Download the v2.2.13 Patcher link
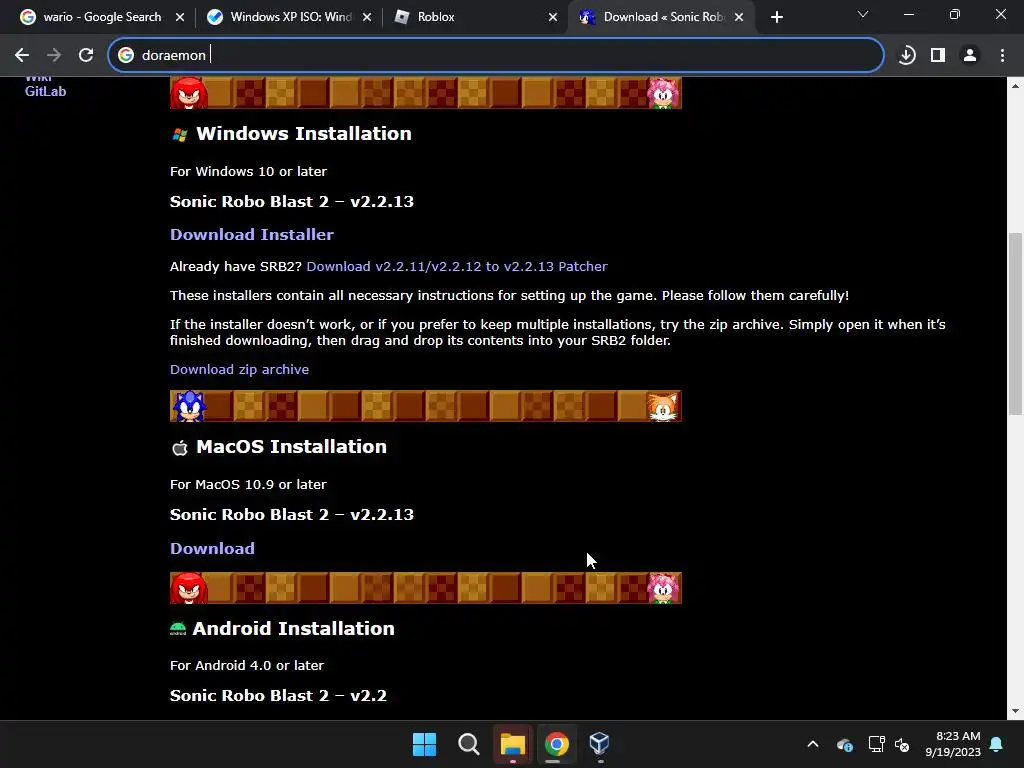This screenshot has width=1024, height=768. click(457, 266)
